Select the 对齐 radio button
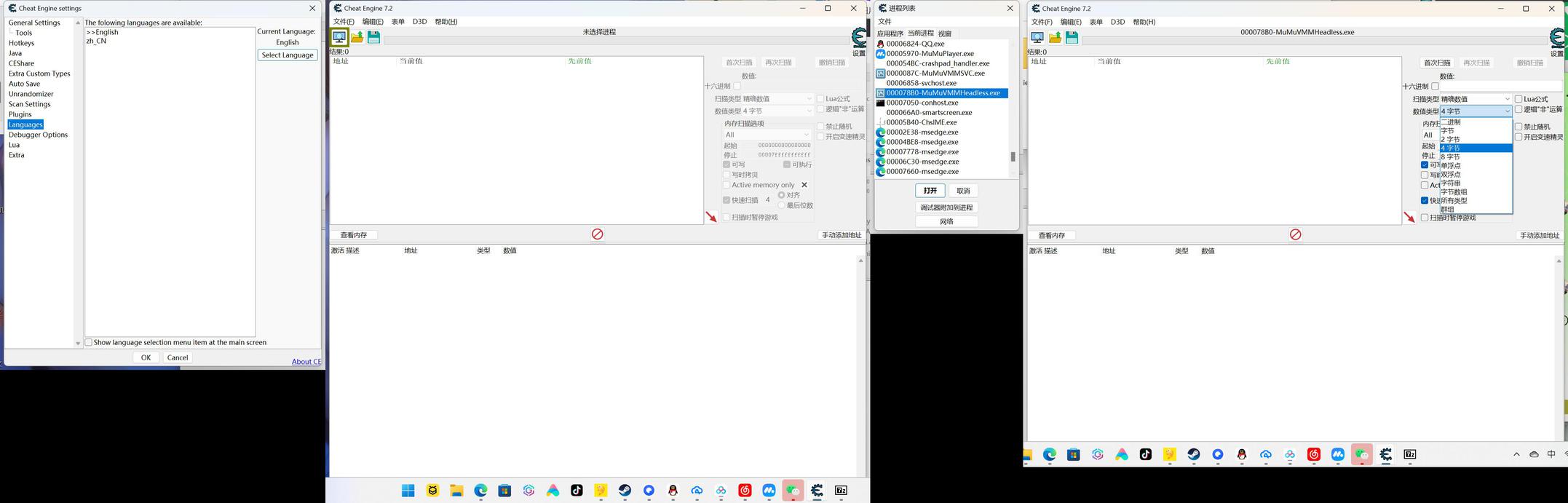The width and height of the screenshot is (1568, 503). coord(782,195)
